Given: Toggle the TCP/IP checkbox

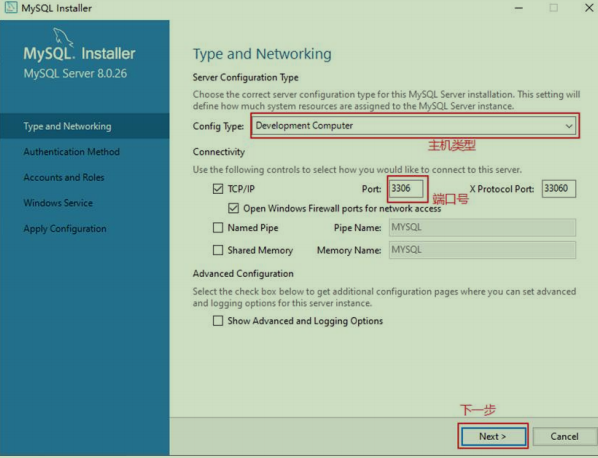Looking at the screenshot, I should click(x=218, y=188).
